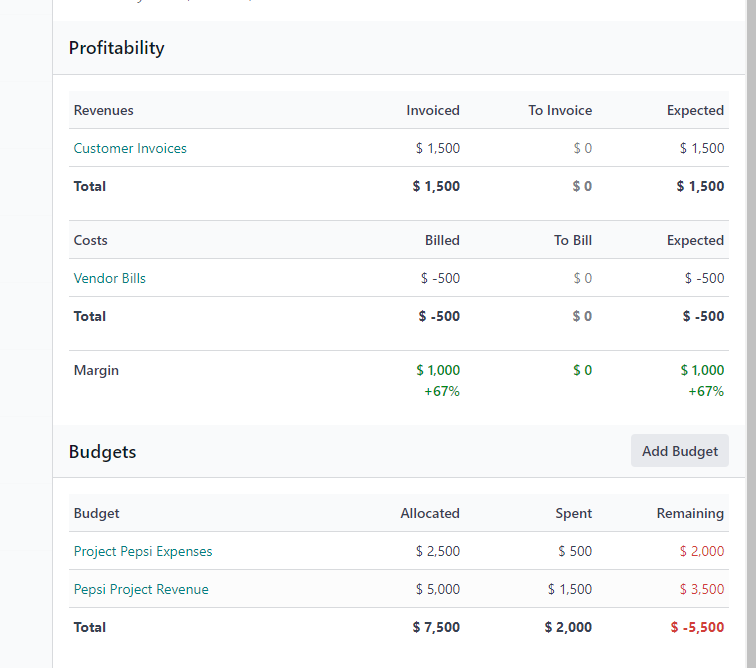The height and width of the screenshot is (668, 756).
Task: Click the Invoiced column header
Action: (432, 110)
